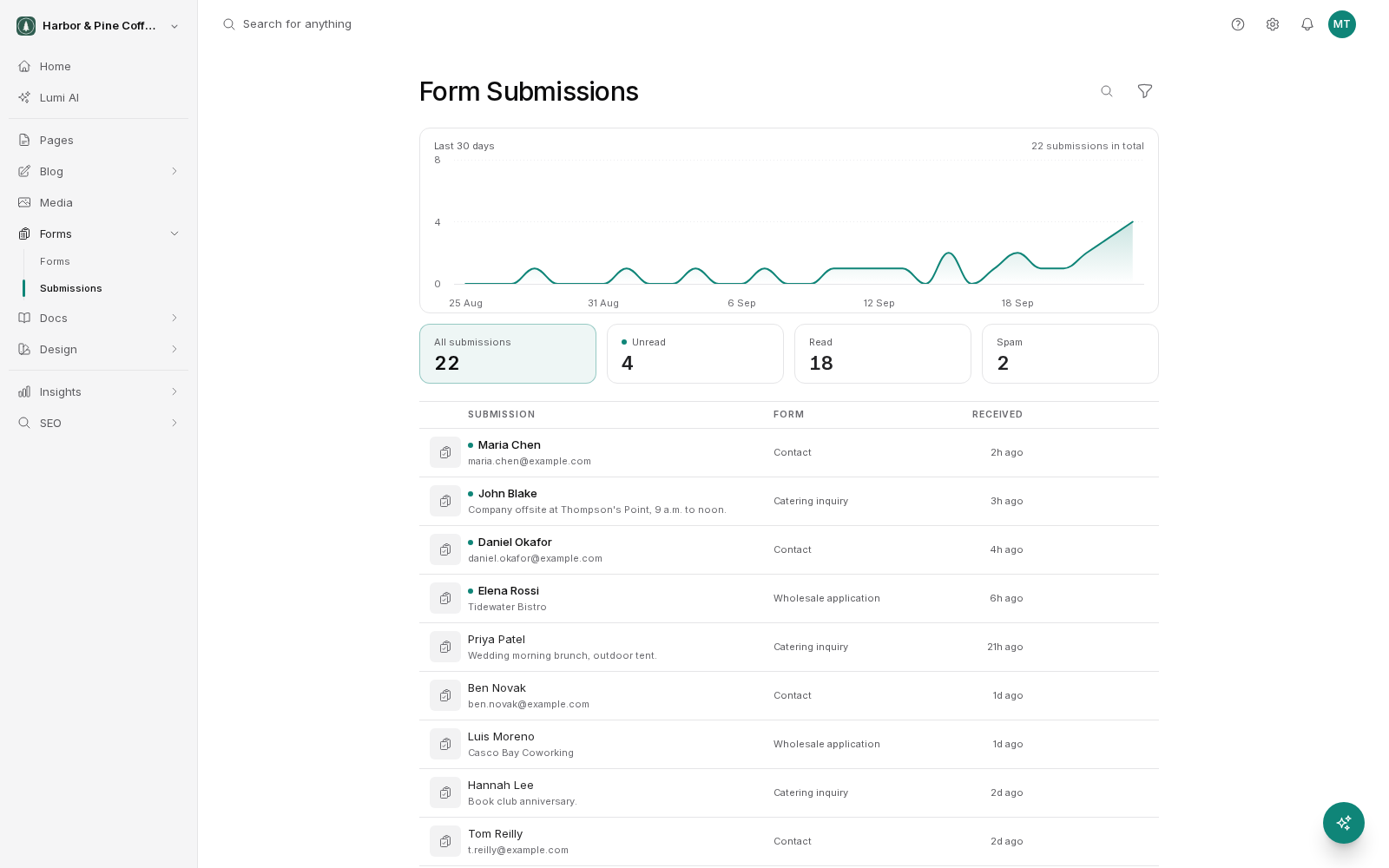The width and height of the screenshot is (1389, 868).
Task: Click the form icon beside Priya Patel
Action: 445,647
